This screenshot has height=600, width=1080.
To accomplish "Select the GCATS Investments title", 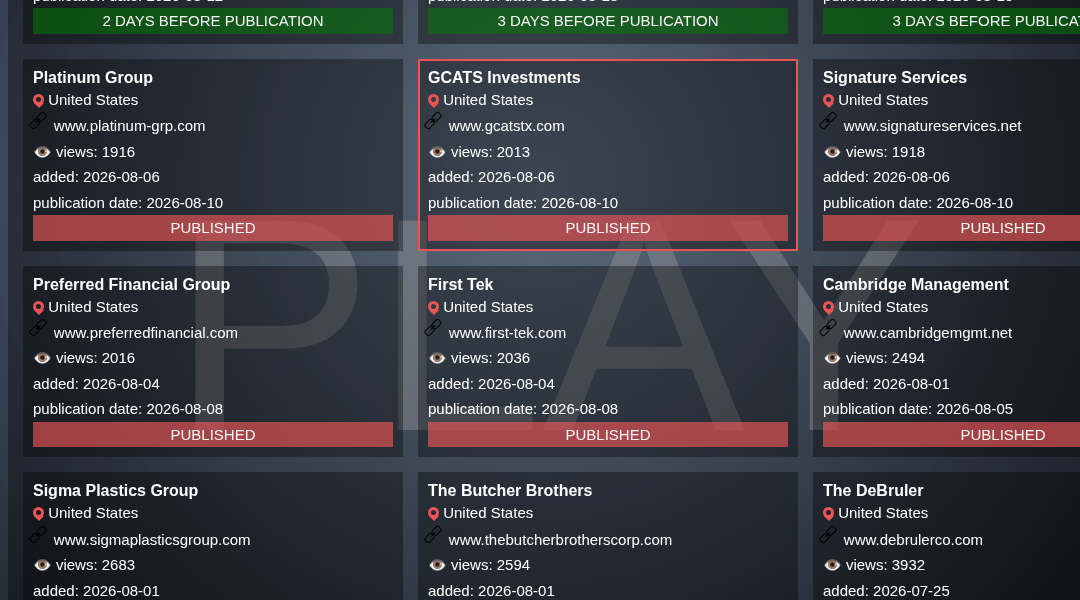I will (x=504, y=77).
